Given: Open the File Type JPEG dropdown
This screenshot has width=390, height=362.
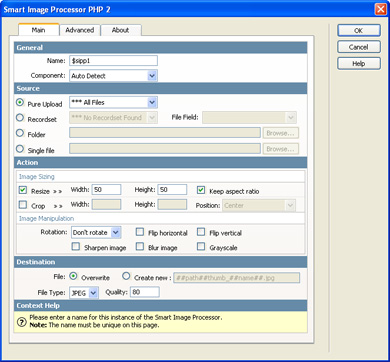Looking at the screenshot, I should (x=84, y=293).
